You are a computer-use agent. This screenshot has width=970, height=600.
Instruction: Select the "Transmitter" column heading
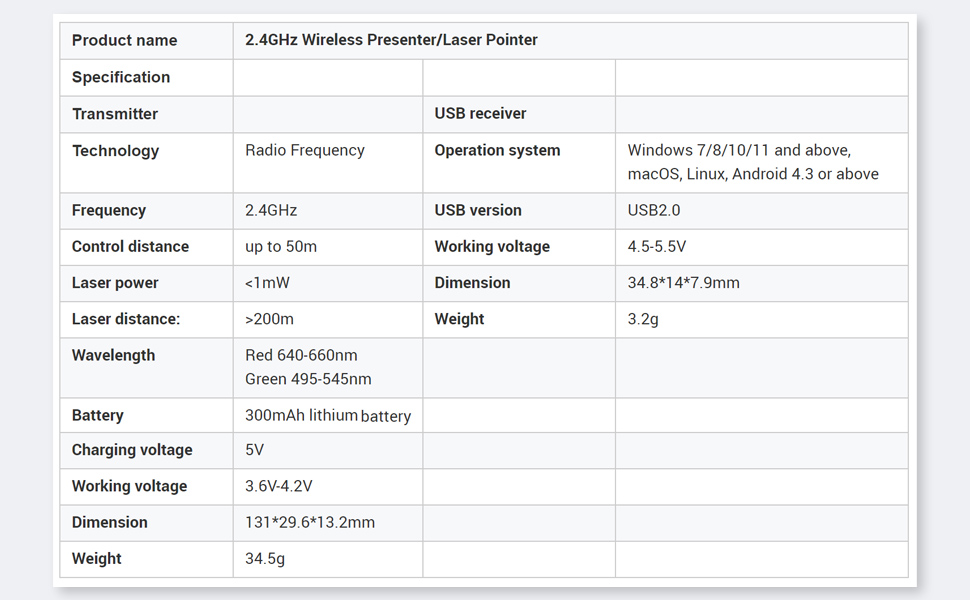point(115,114)
